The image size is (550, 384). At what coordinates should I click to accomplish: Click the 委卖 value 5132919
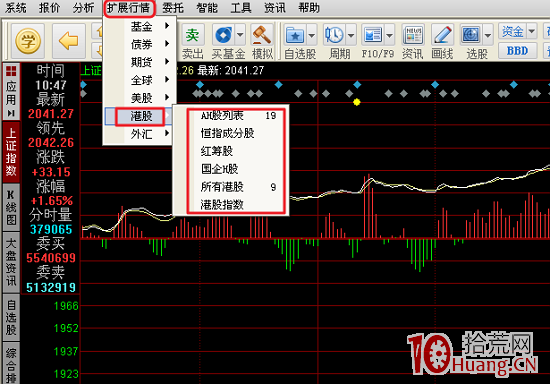coord(51,288)
